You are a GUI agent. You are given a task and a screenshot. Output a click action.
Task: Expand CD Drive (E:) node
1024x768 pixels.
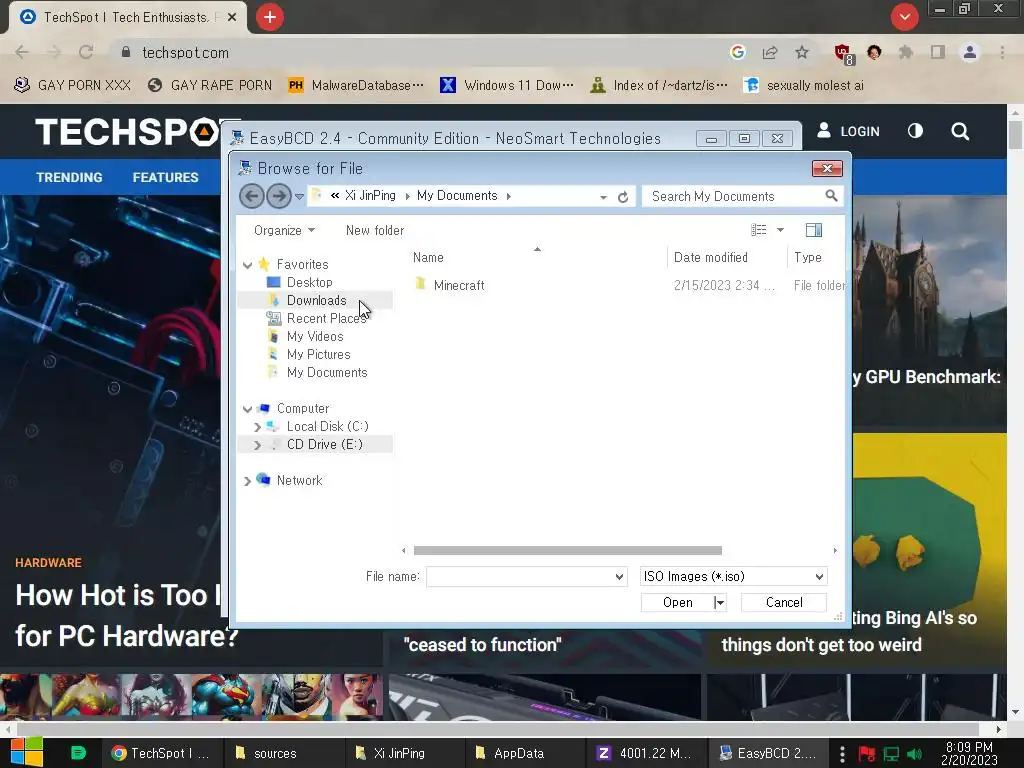tap(257, 445)
